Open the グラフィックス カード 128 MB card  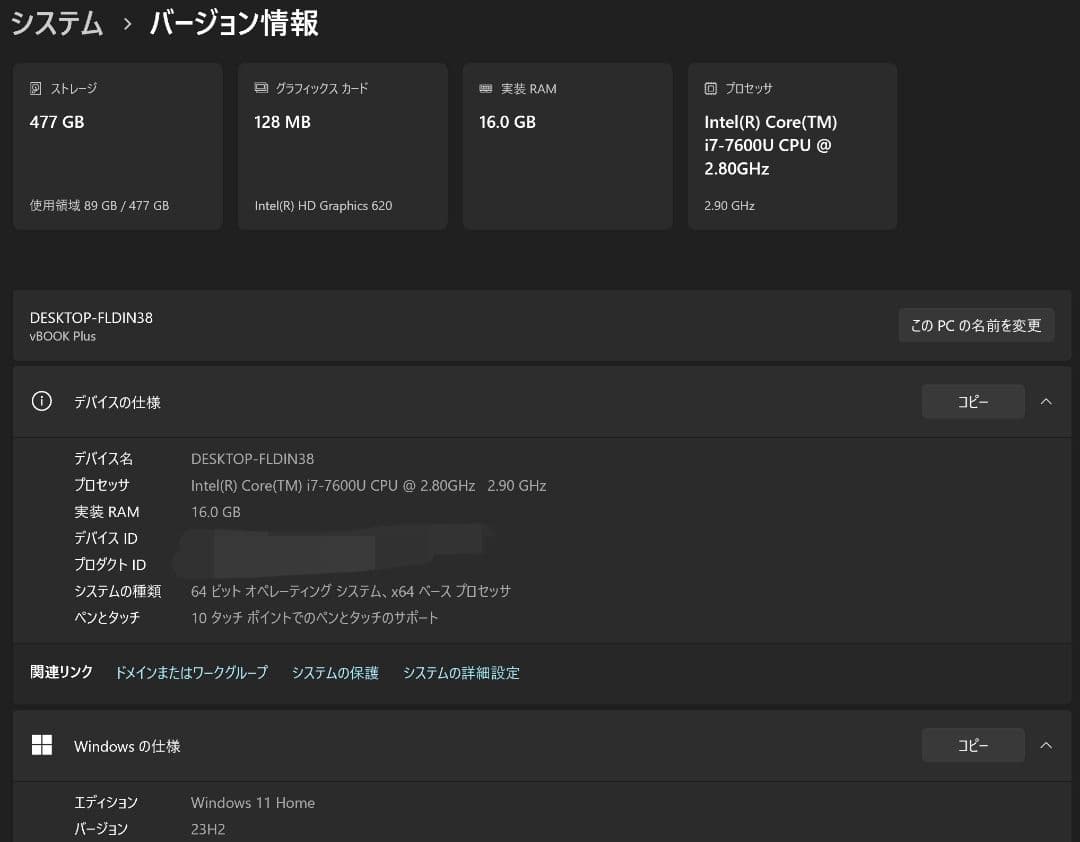tap(342, 146)
